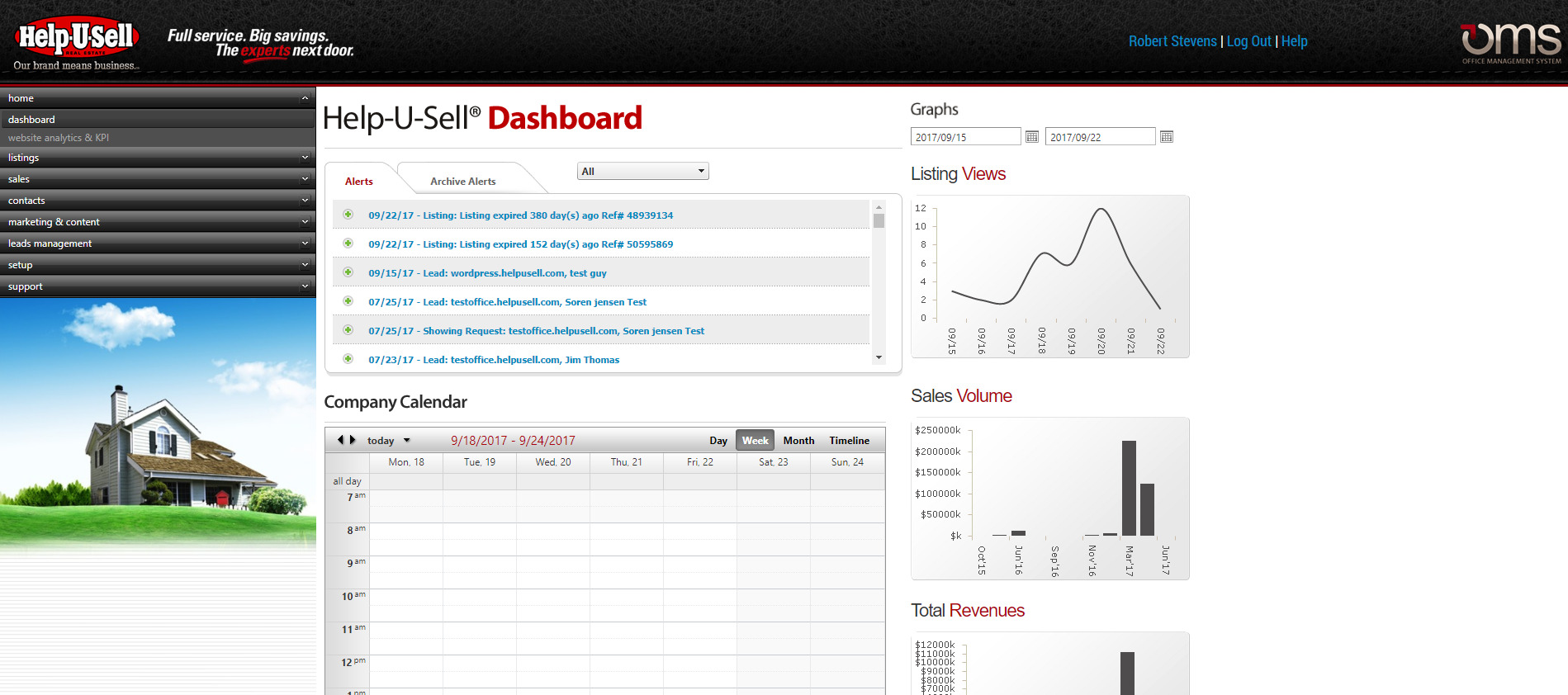Image resolution: width=1568 pixels, height=695 pixels.
Task: Switch calendar to Week view
Action: pyautogui.click(x=755, y=441)
